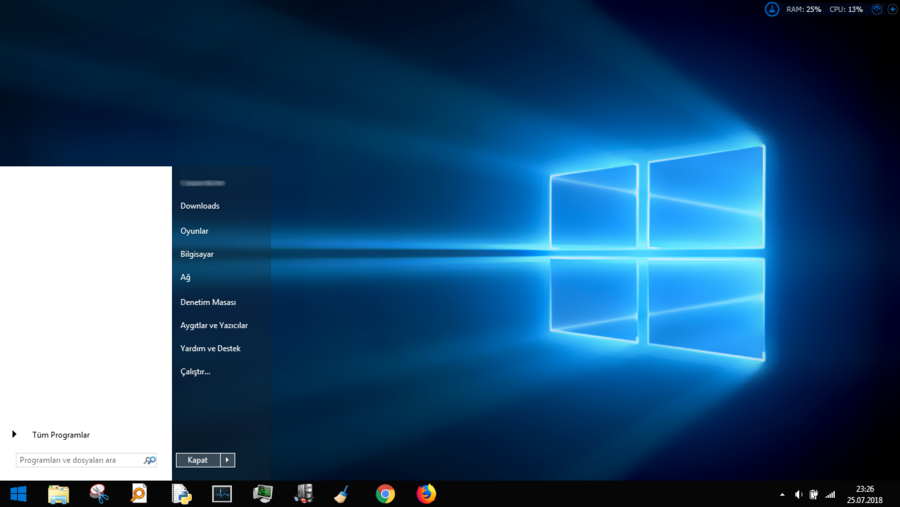This screenshot has height=507, width=900.
Task: Open Downloads from the Start menu
Action: pyautogui.click(x=200, y=206)
